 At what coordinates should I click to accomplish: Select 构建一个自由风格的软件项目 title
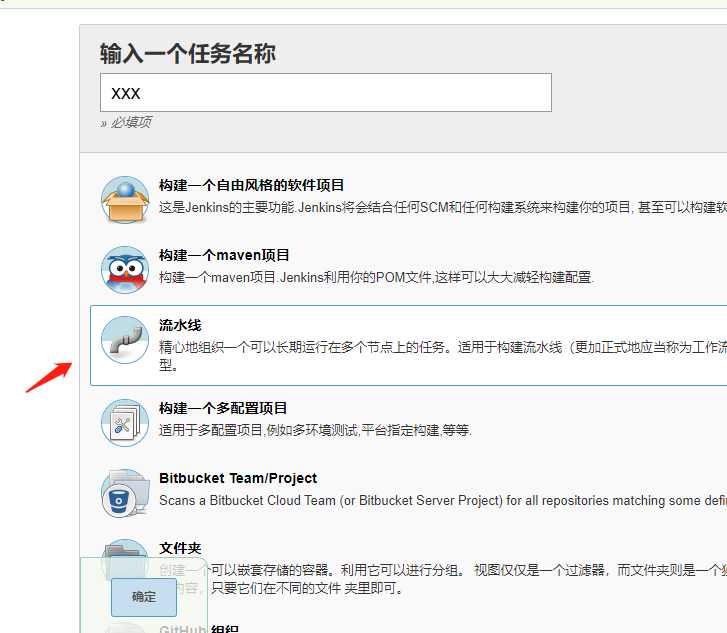coord(251,185)
